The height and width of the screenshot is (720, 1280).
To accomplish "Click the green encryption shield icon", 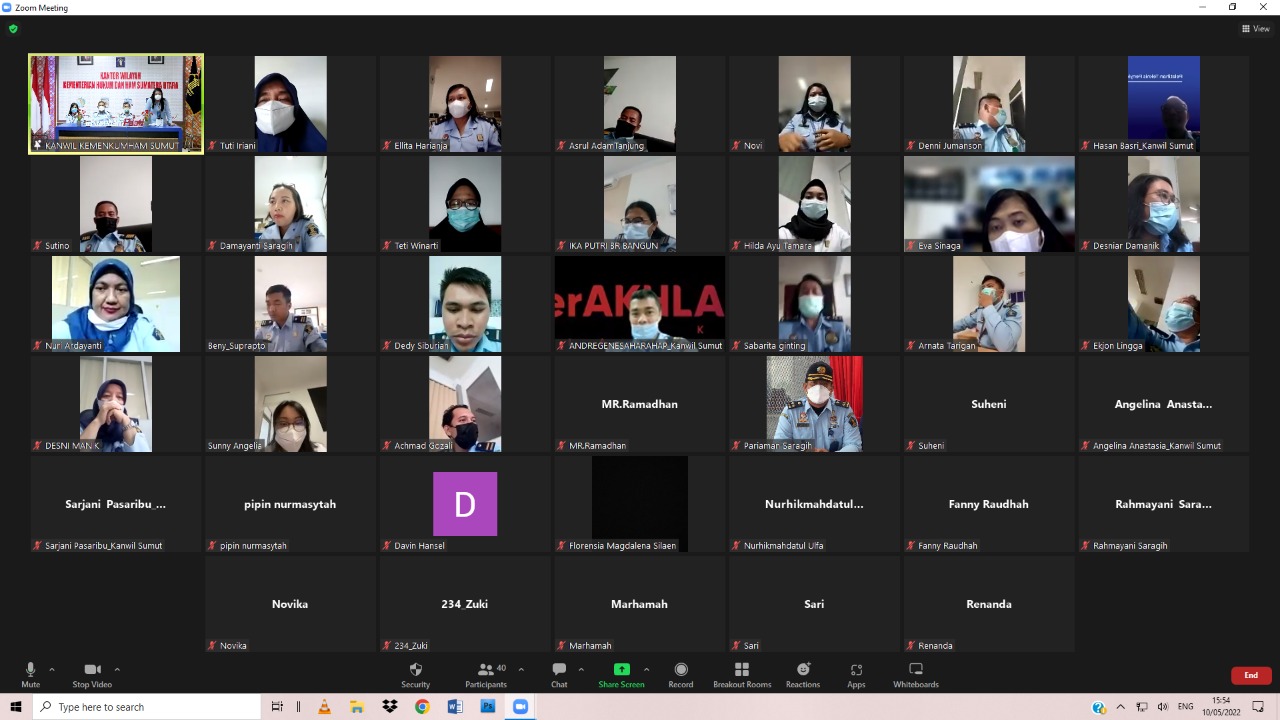I will click(13, 29).
